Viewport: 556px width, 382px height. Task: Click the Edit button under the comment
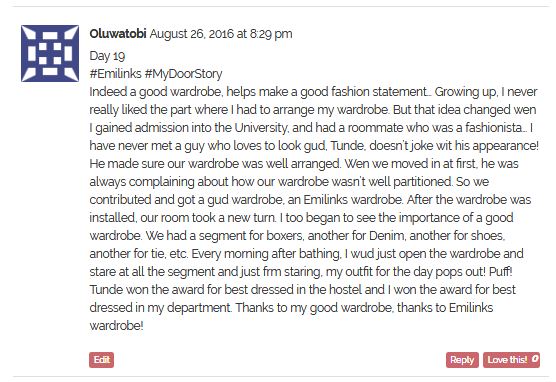[x=101, y=360]
